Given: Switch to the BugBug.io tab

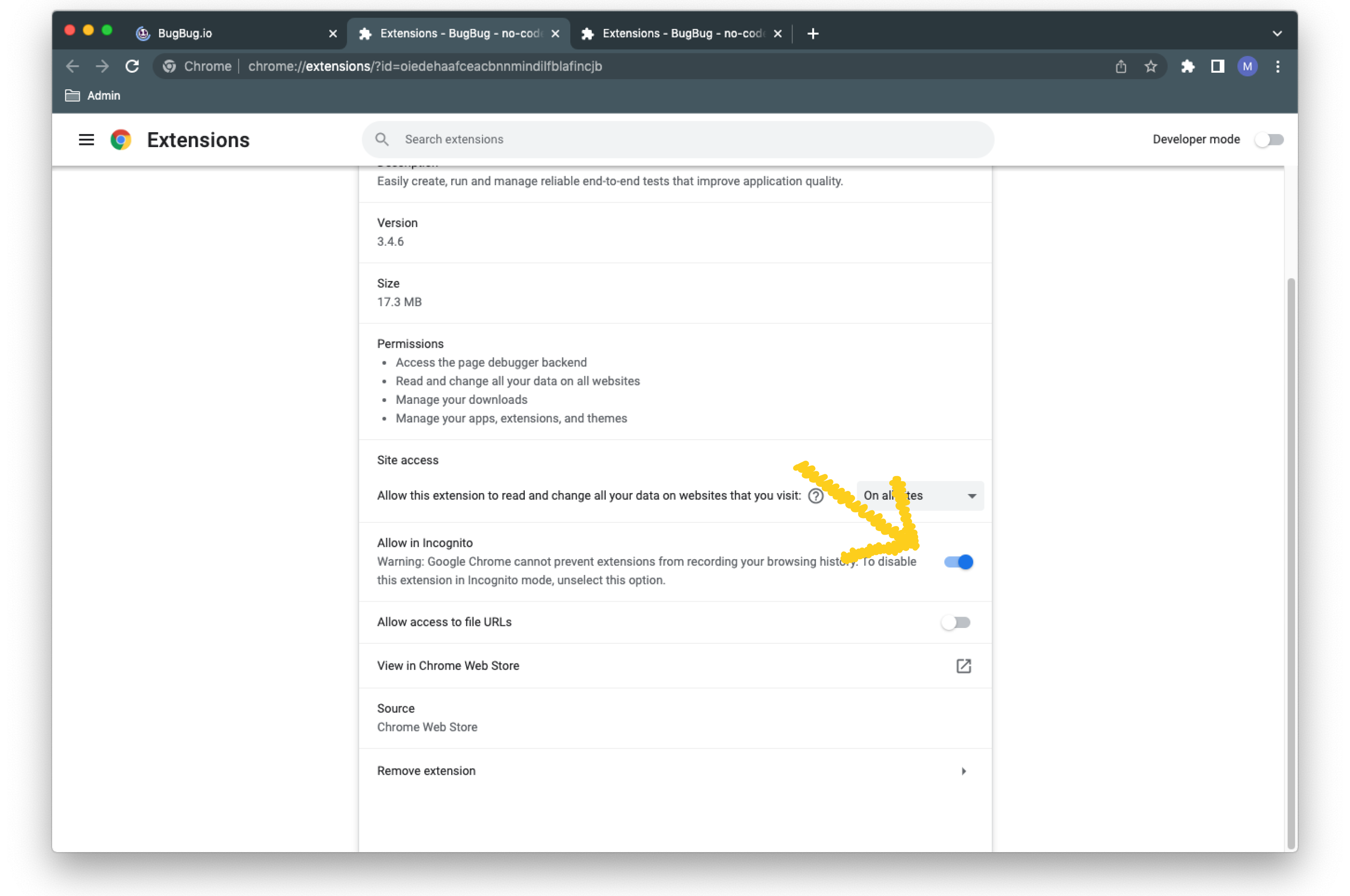Looking at the screenshot, I should (x=235, y=34).
